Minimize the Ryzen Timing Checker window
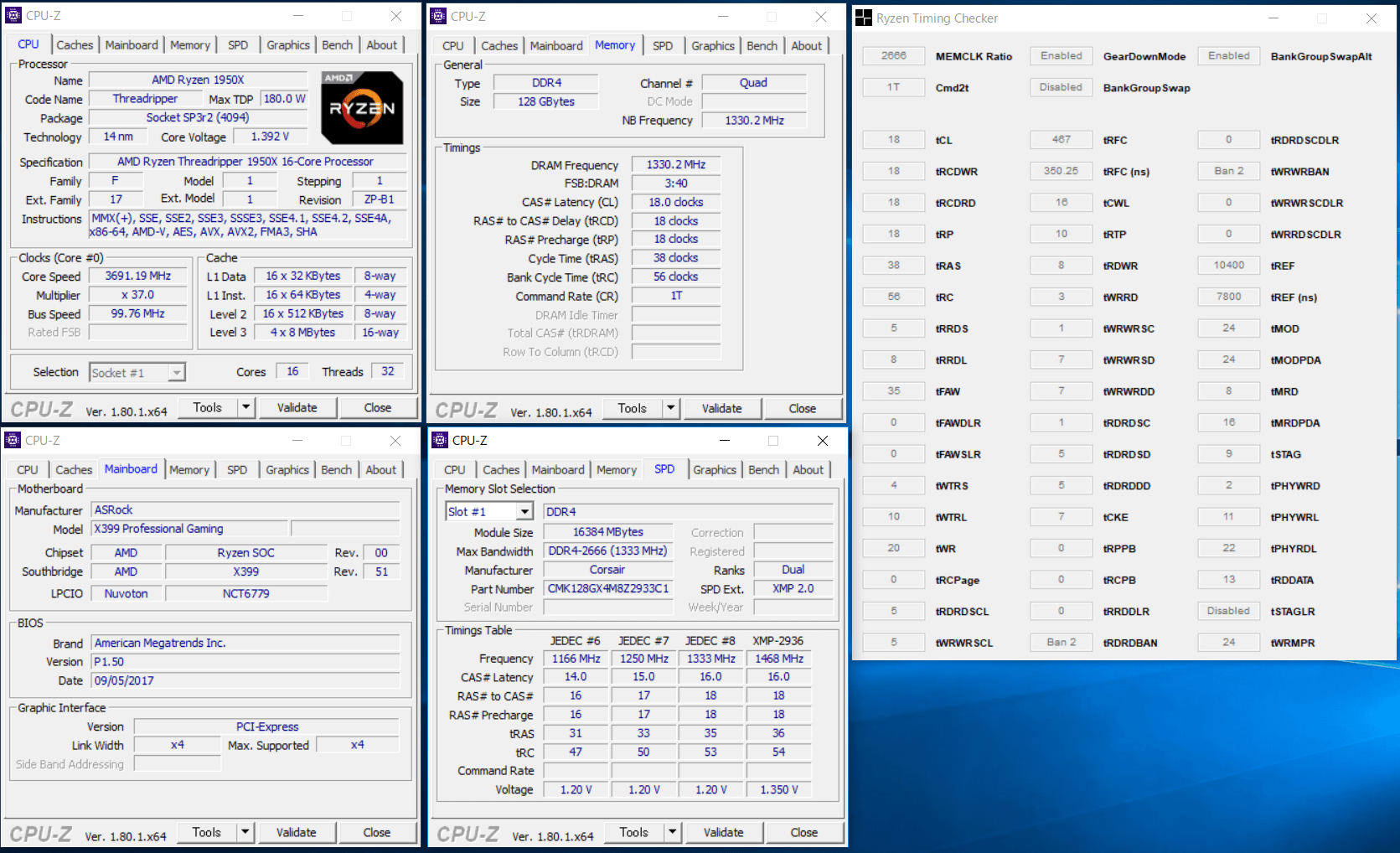Image resolution: width=1400 pixels, height=853 pixels. point(1273,18)
